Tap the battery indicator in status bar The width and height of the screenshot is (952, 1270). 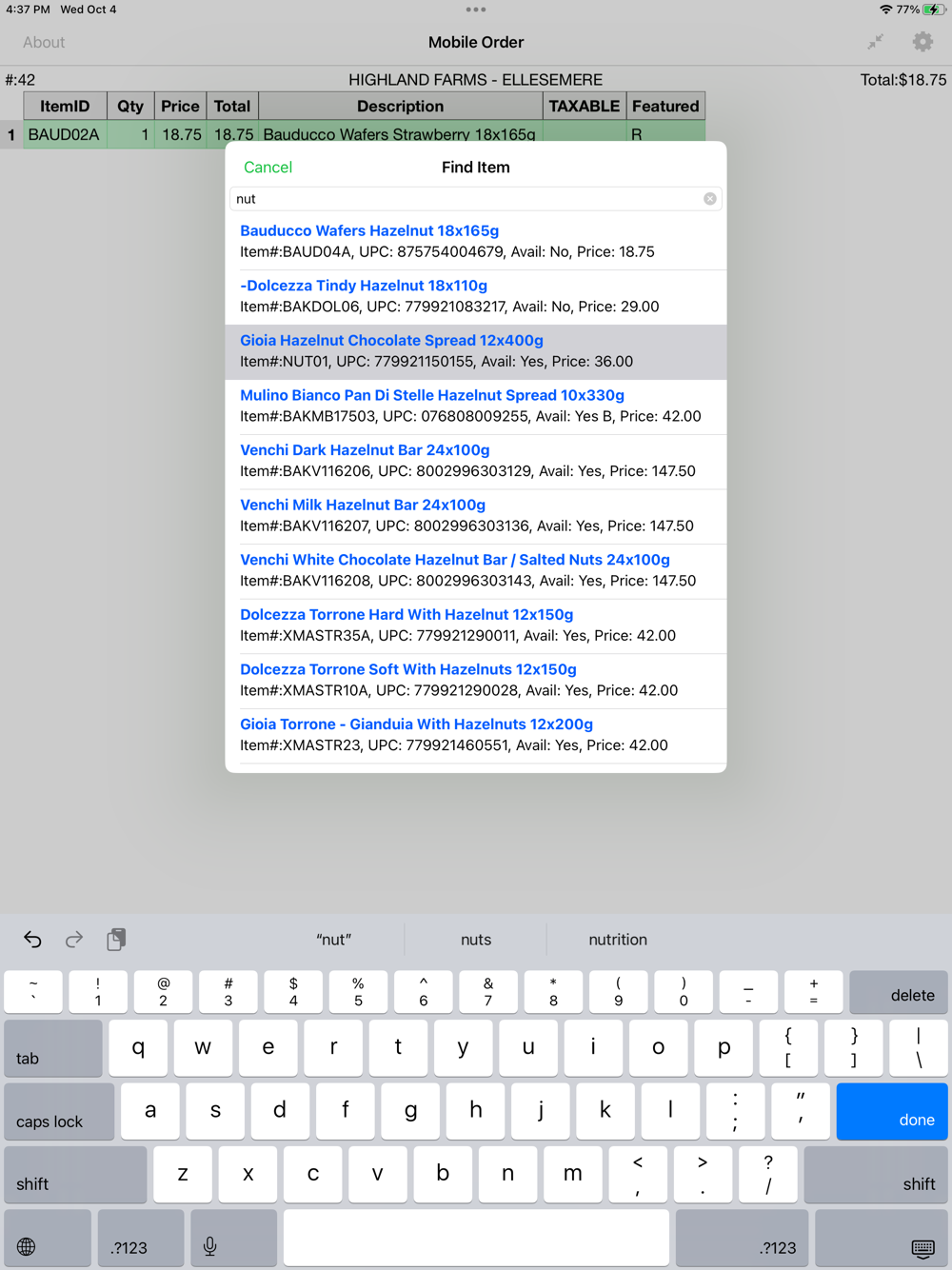[934, 10]
